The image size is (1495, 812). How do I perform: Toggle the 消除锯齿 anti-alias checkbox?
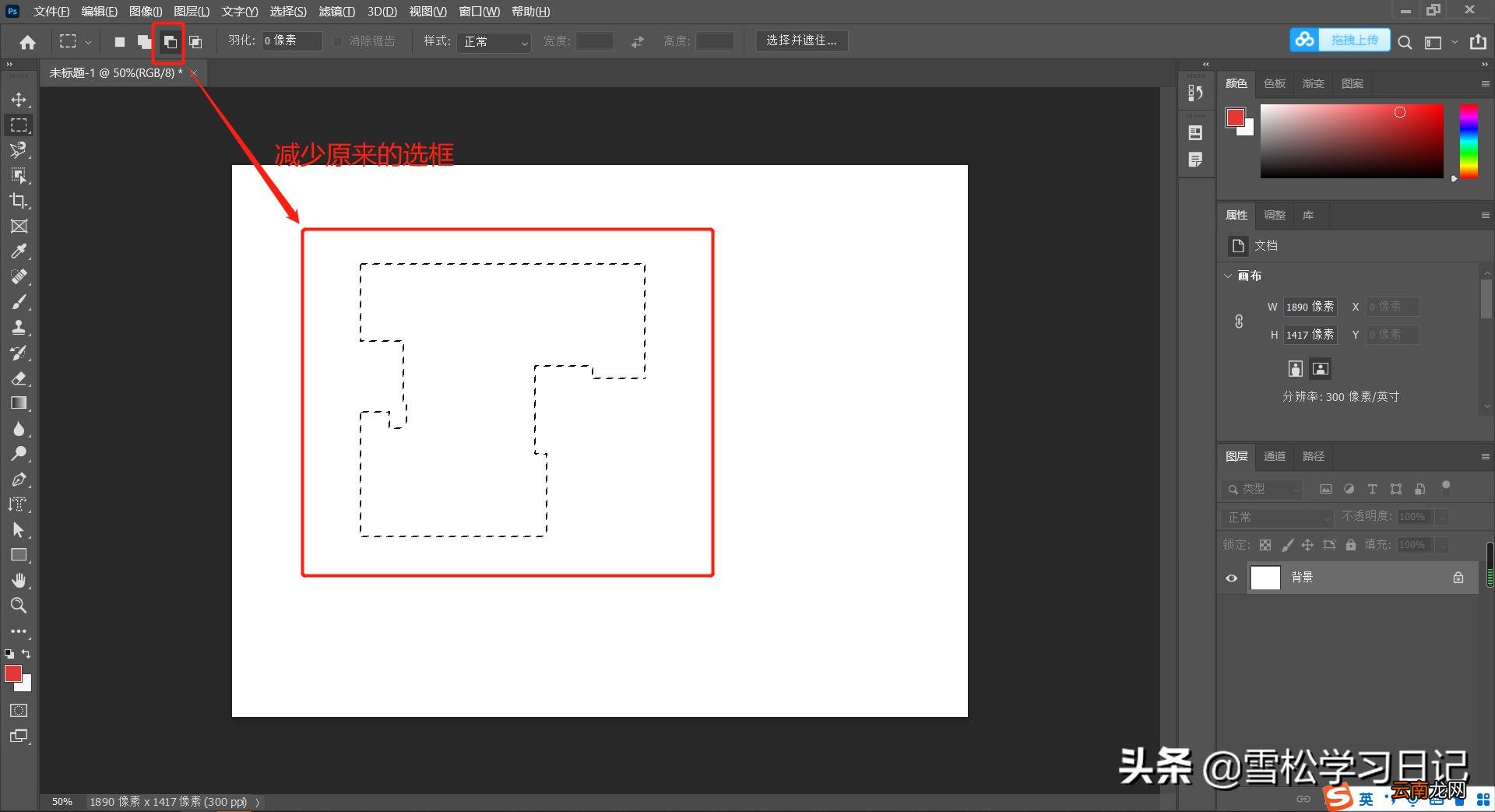[337, 41]
